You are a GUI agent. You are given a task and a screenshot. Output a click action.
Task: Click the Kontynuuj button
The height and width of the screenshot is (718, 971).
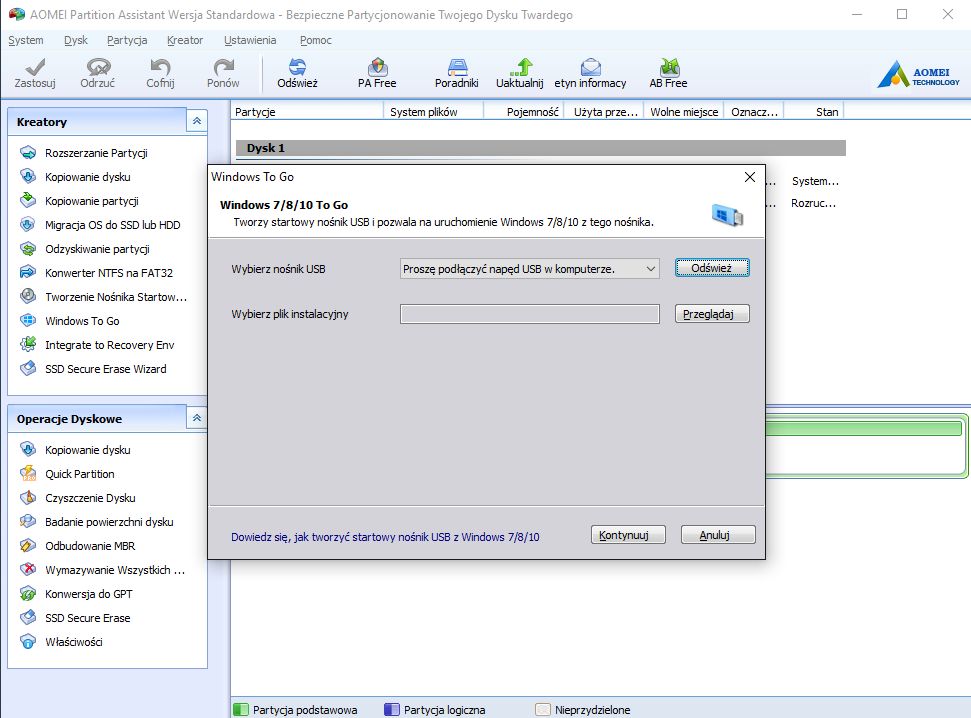point(628,535)
